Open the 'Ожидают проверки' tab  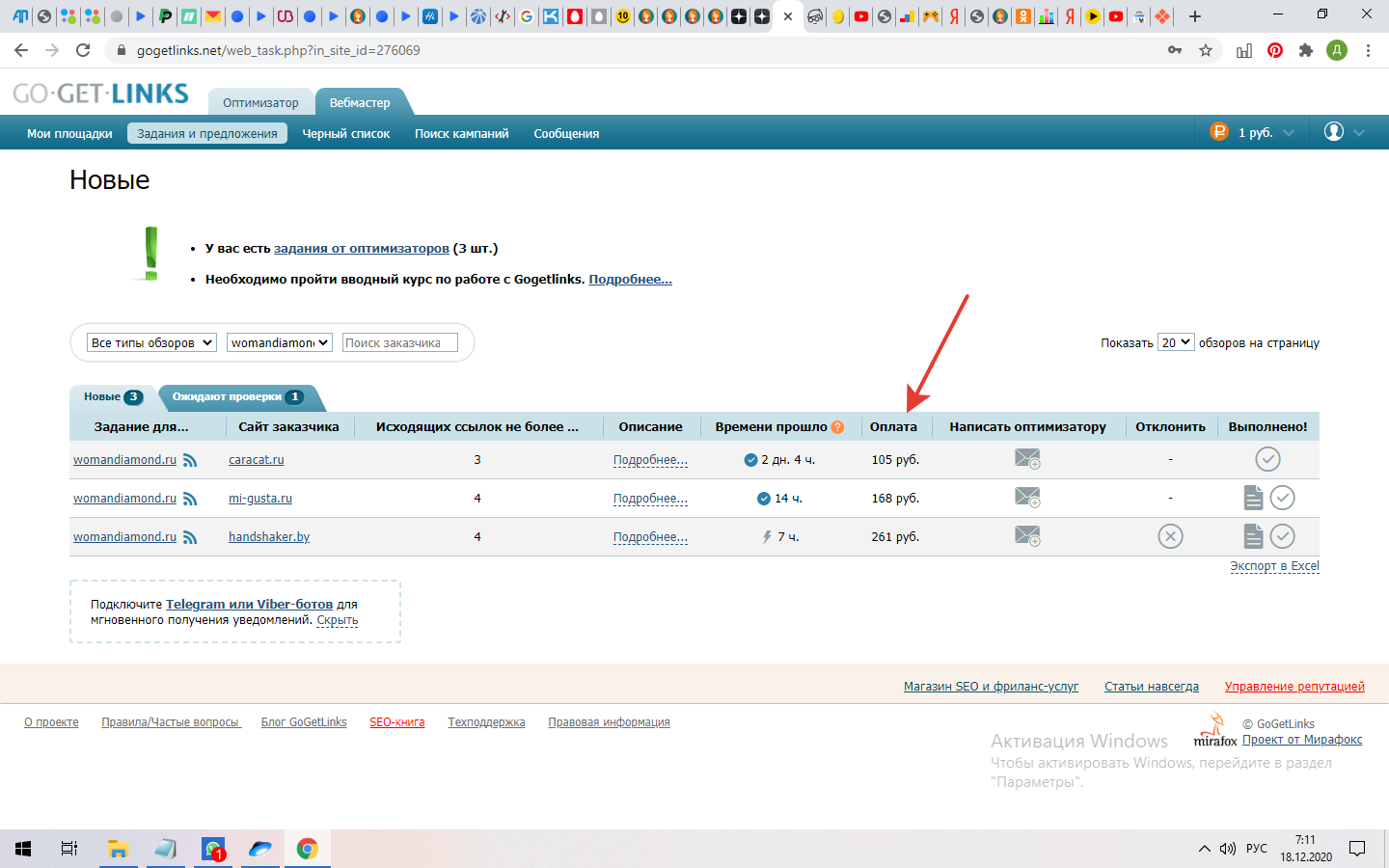click(x=238, y=397)
